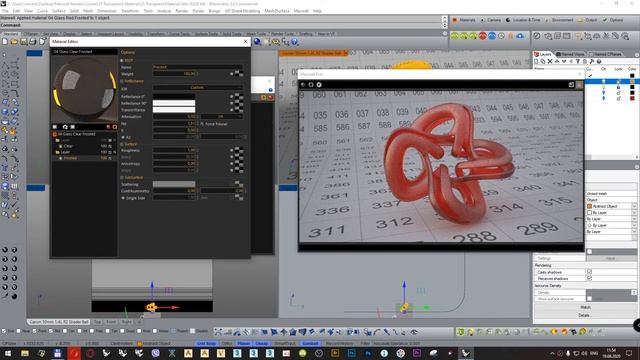Click the Match button in Properties panel
The image size is (640, 360).
pyautogui.click(x=585, y=307)
